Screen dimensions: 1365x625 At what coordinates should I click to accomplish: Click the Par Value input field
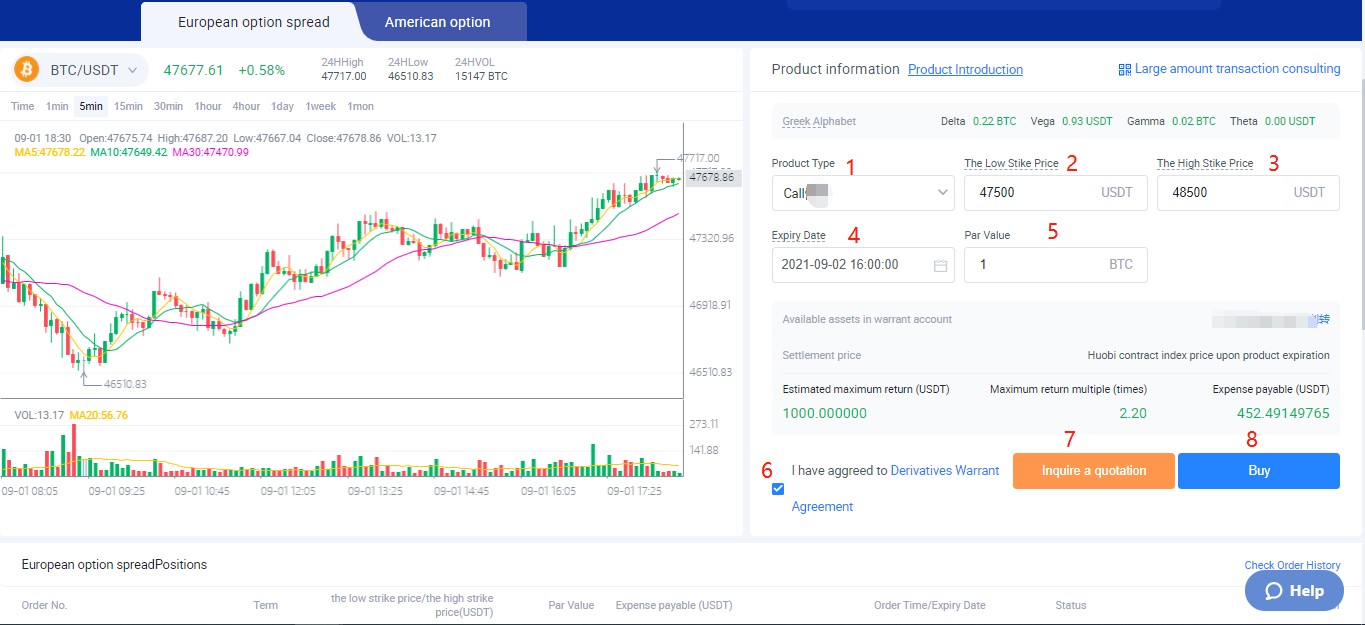click(1030, 265)
